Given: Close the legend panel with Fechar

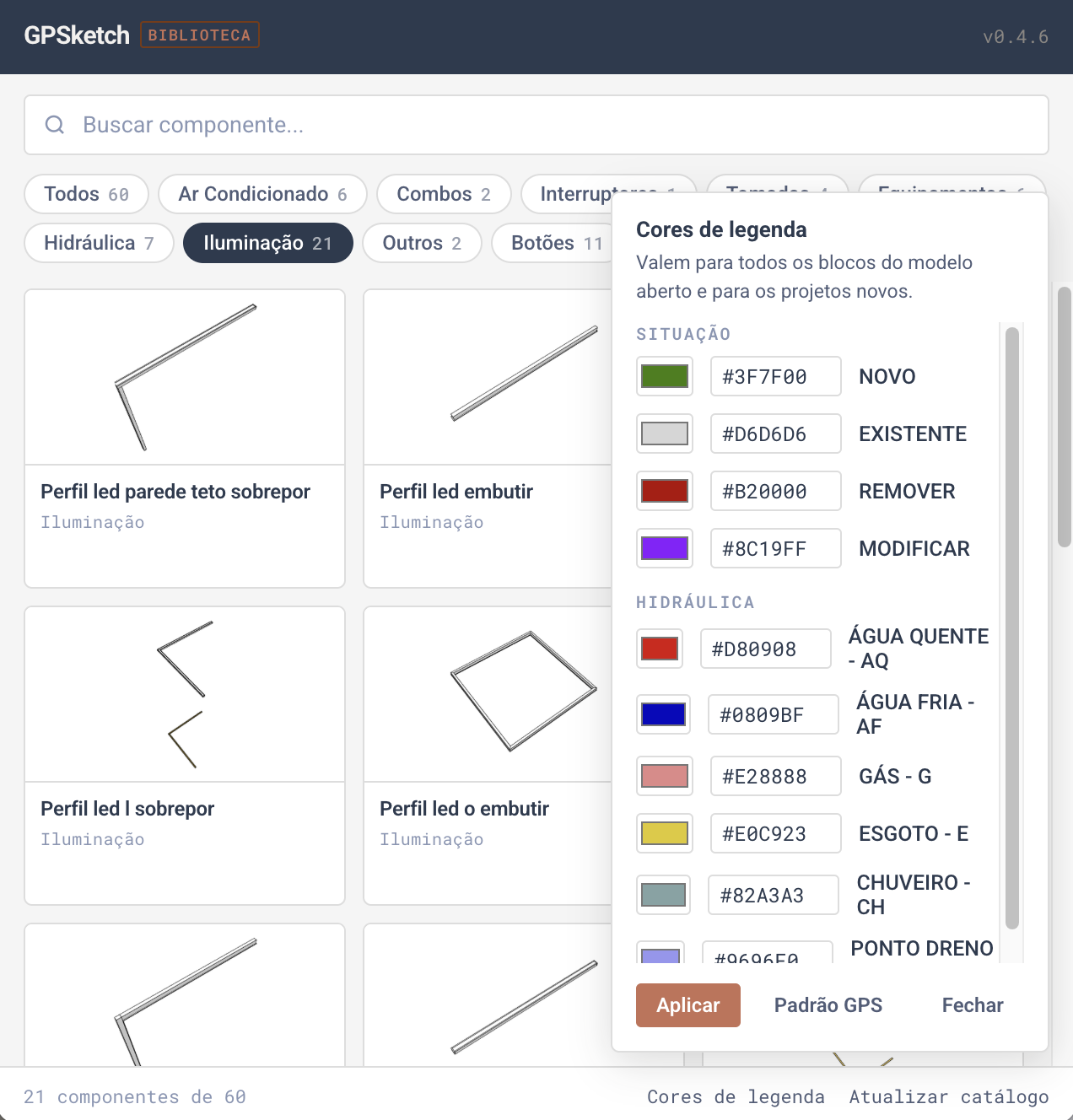Looking at the screenshot, I should 973,1005.
